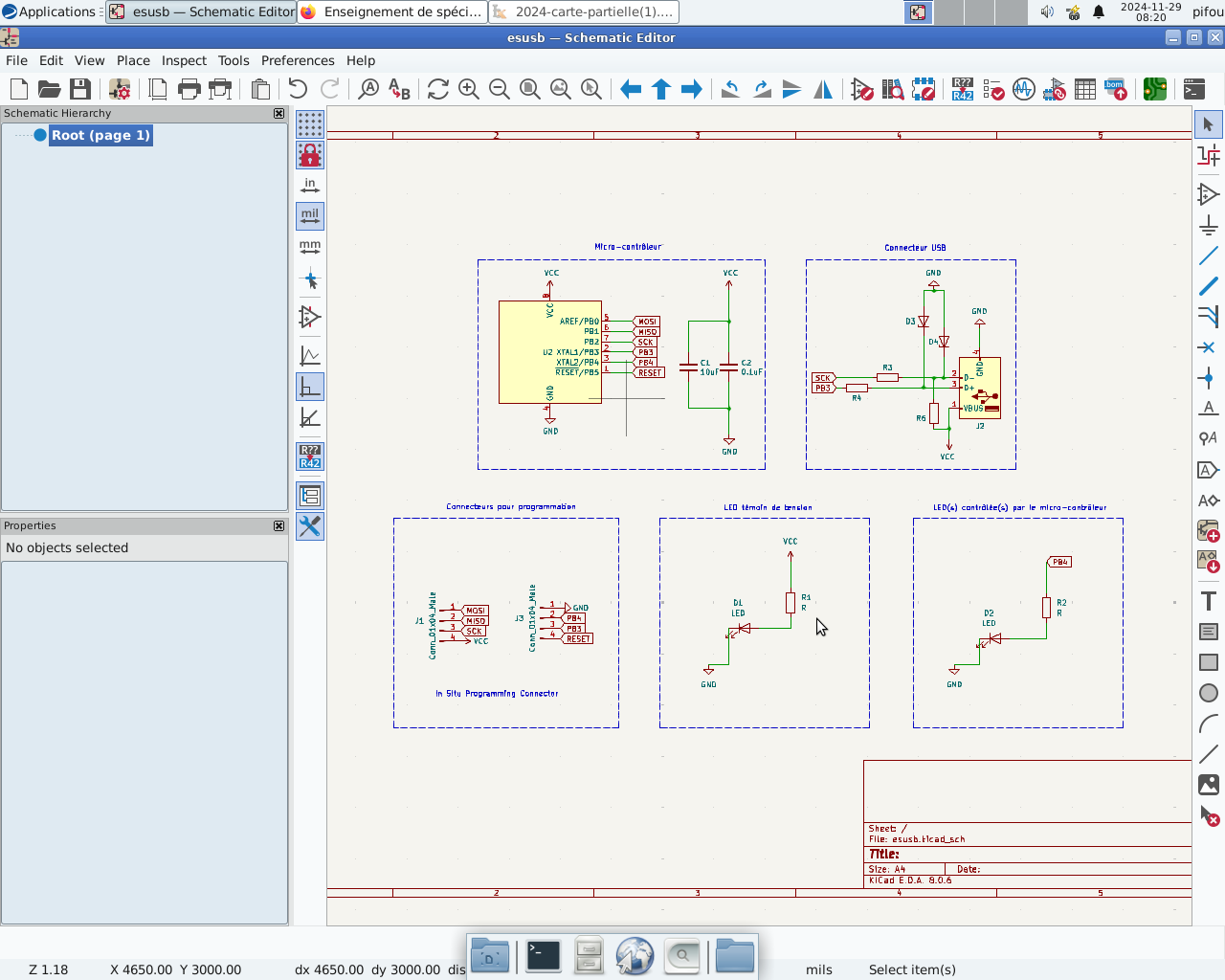This screenshot has height=980, width=1225.
Task: Close the Schematic Hierarchy panel
Action: pyautogui.click(x=278, y=113)
